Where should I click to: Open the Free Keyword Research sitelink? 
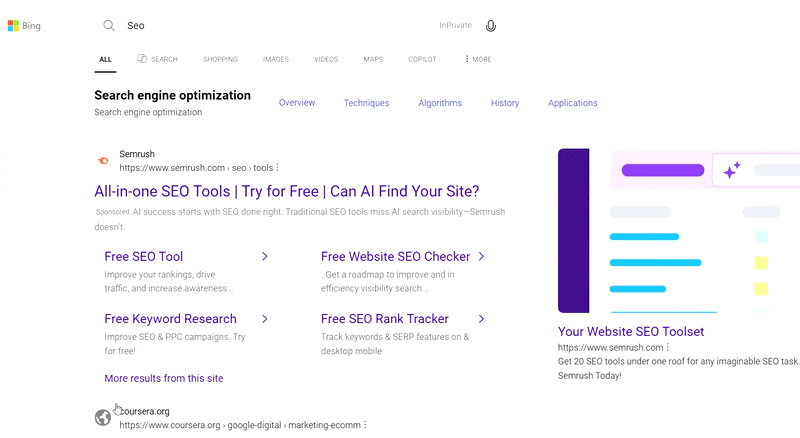[x=170, y=319]
